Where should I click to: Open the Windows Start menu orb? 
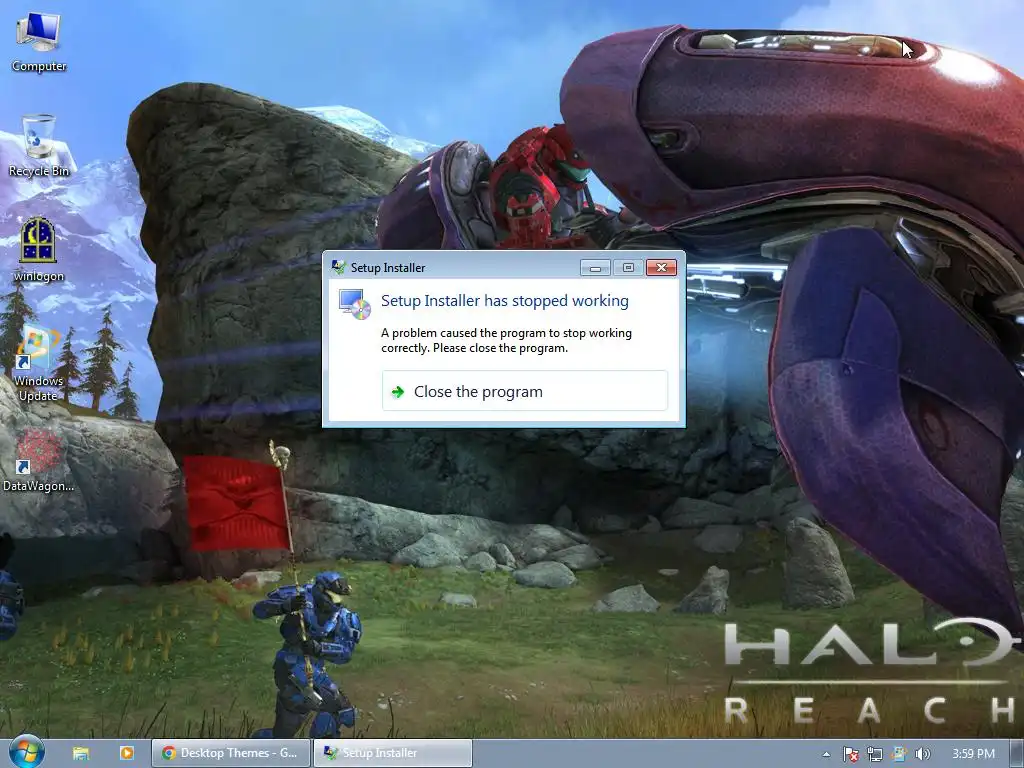click(27, 752)
